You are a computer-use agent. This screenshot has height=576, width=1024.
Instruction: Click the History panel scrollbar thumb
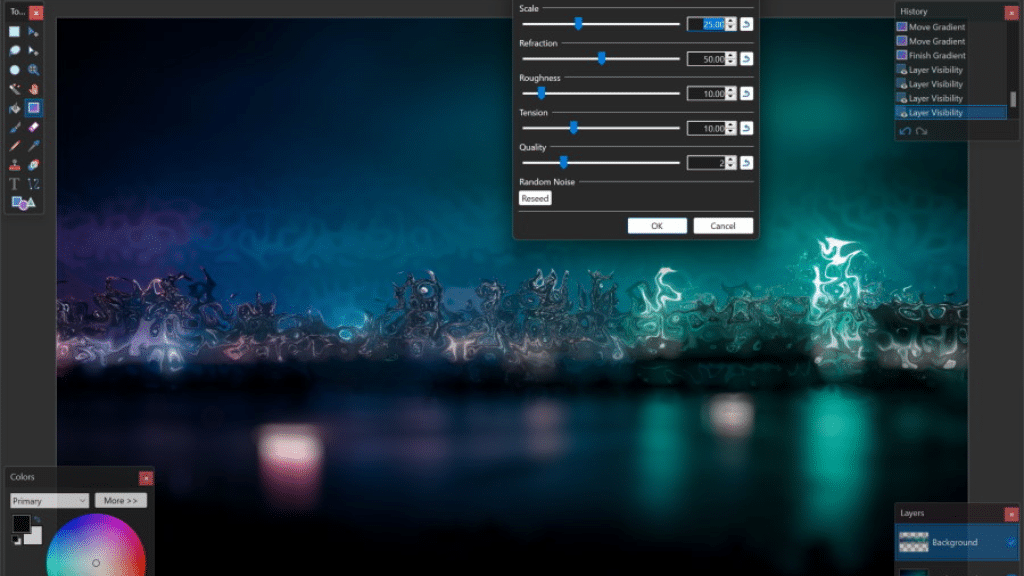(x=1013, y=99)
